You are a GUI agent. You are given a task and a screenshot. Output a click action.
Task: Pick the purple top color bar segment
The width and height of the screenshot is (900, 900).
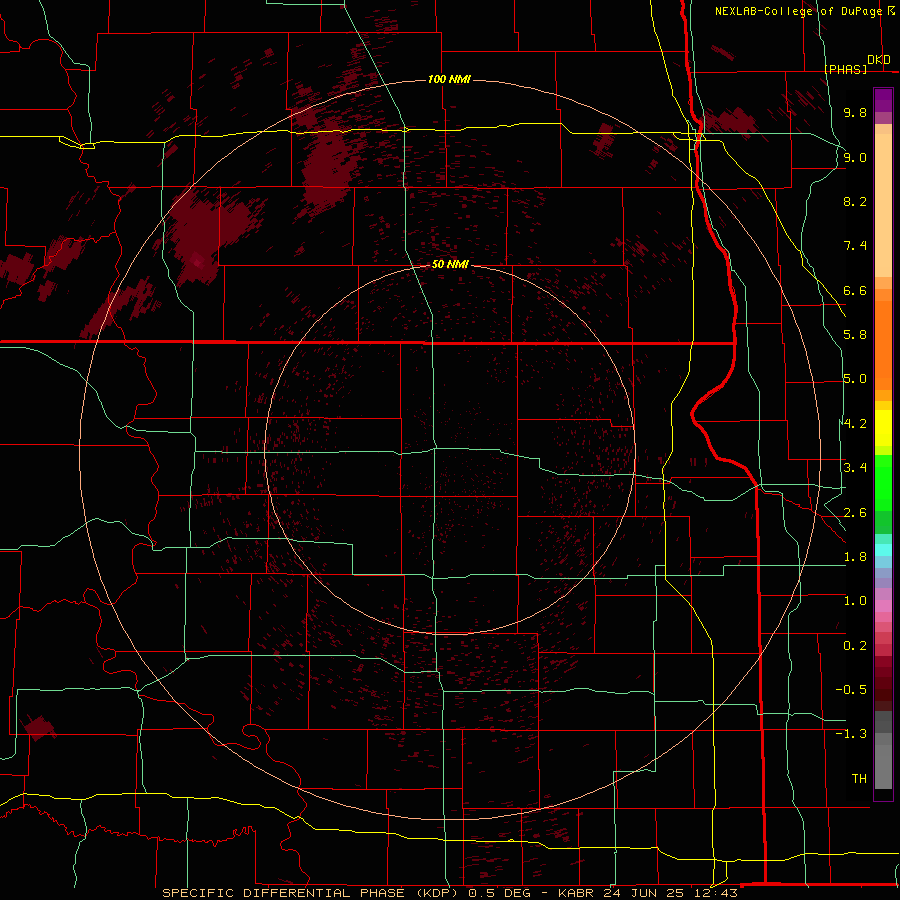[883, 100]
